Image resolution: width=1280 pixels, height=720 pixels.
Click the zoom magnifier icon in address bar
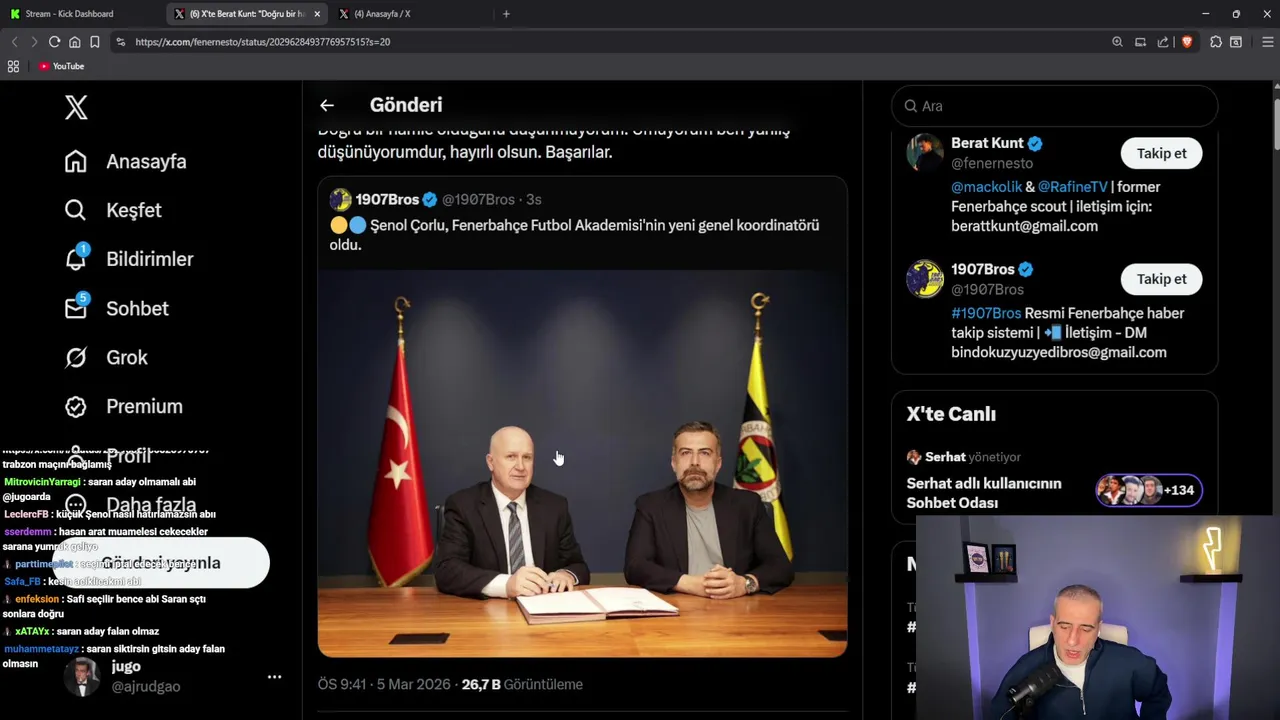click(x=1117, y=42)
